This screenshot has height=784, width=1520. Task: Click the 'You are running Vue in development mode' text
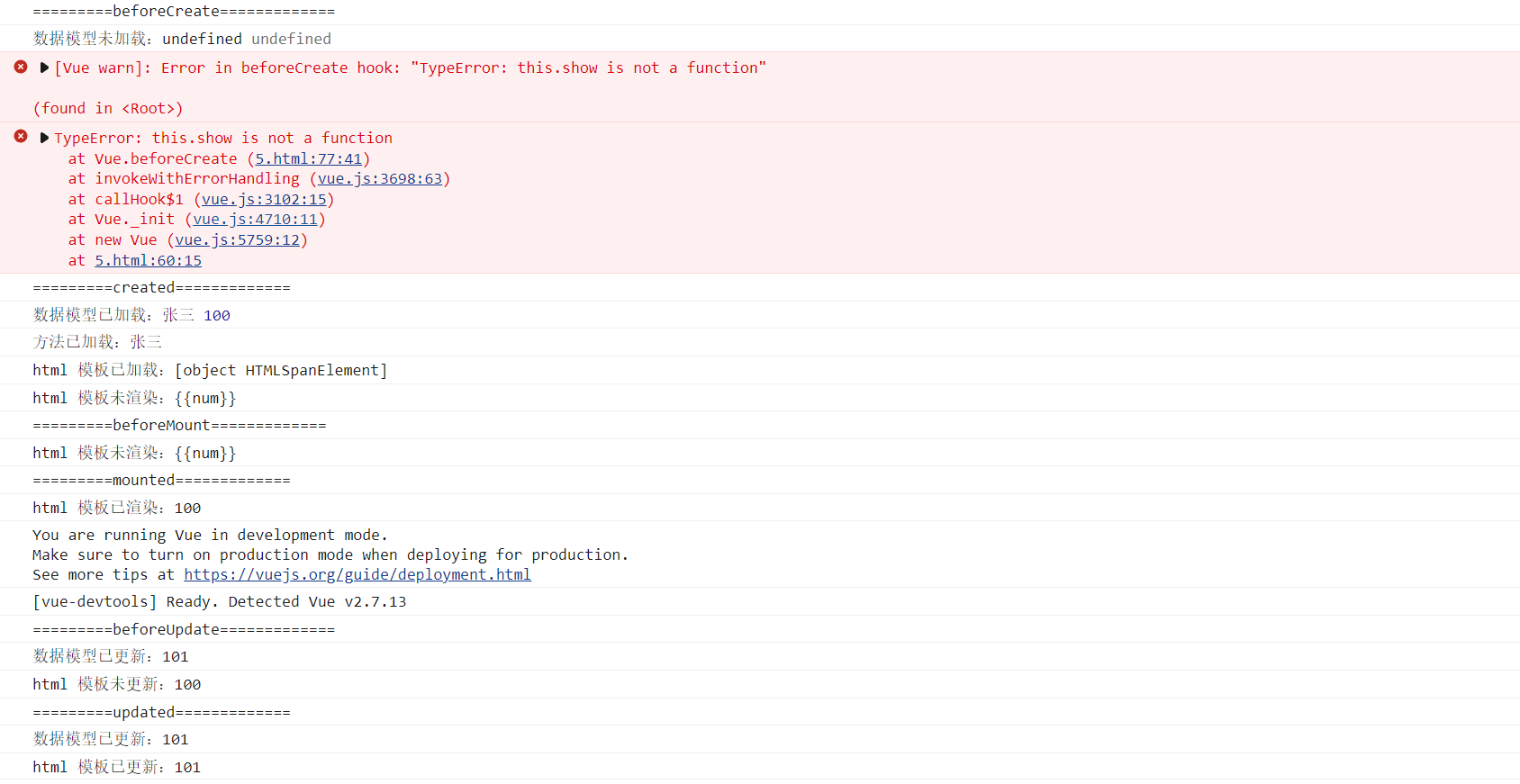coord(211,535)
